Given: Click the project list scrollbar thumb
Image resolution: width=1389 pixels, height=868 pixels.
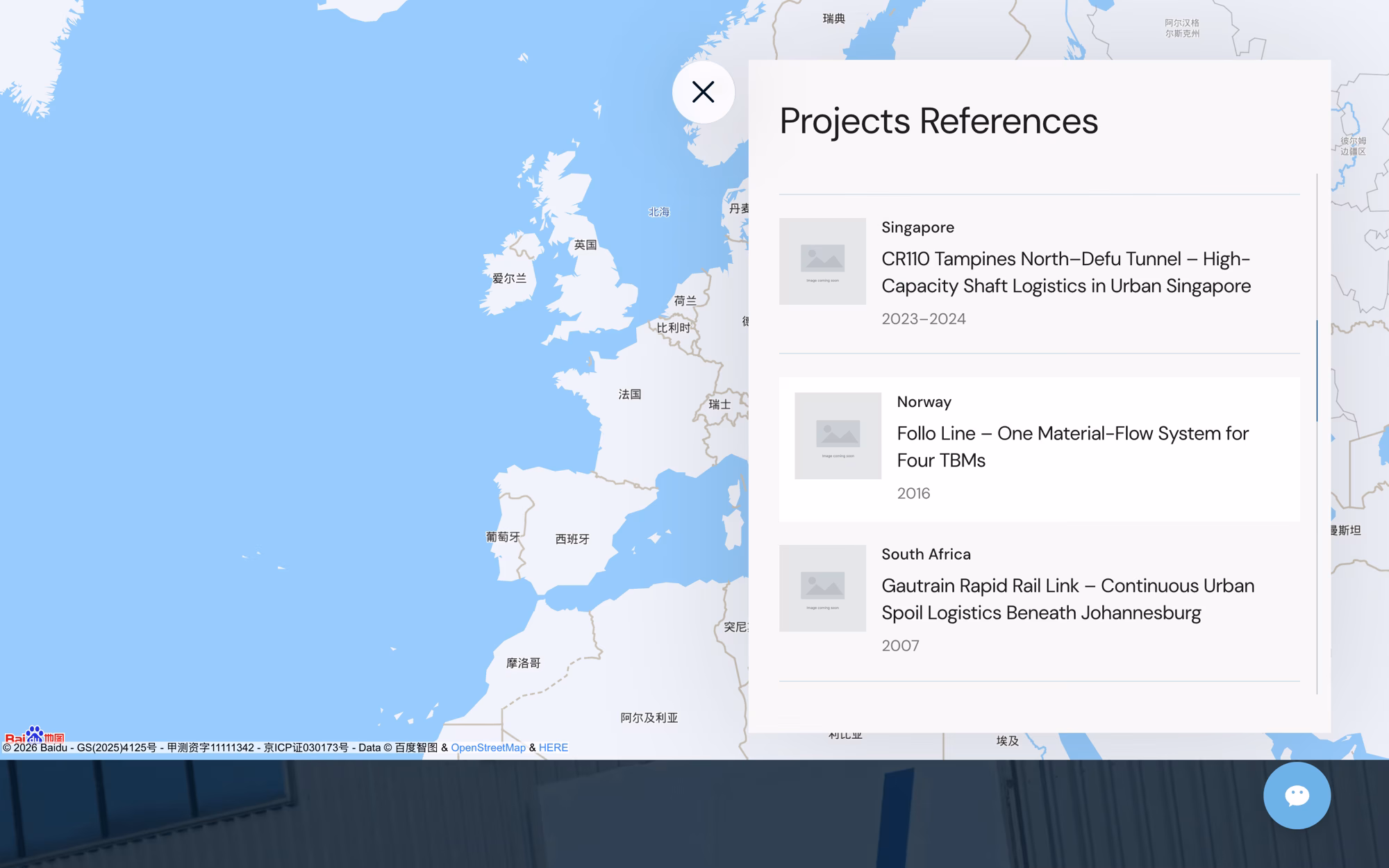Looking at the screenshot, I should tap(1317, 370).
